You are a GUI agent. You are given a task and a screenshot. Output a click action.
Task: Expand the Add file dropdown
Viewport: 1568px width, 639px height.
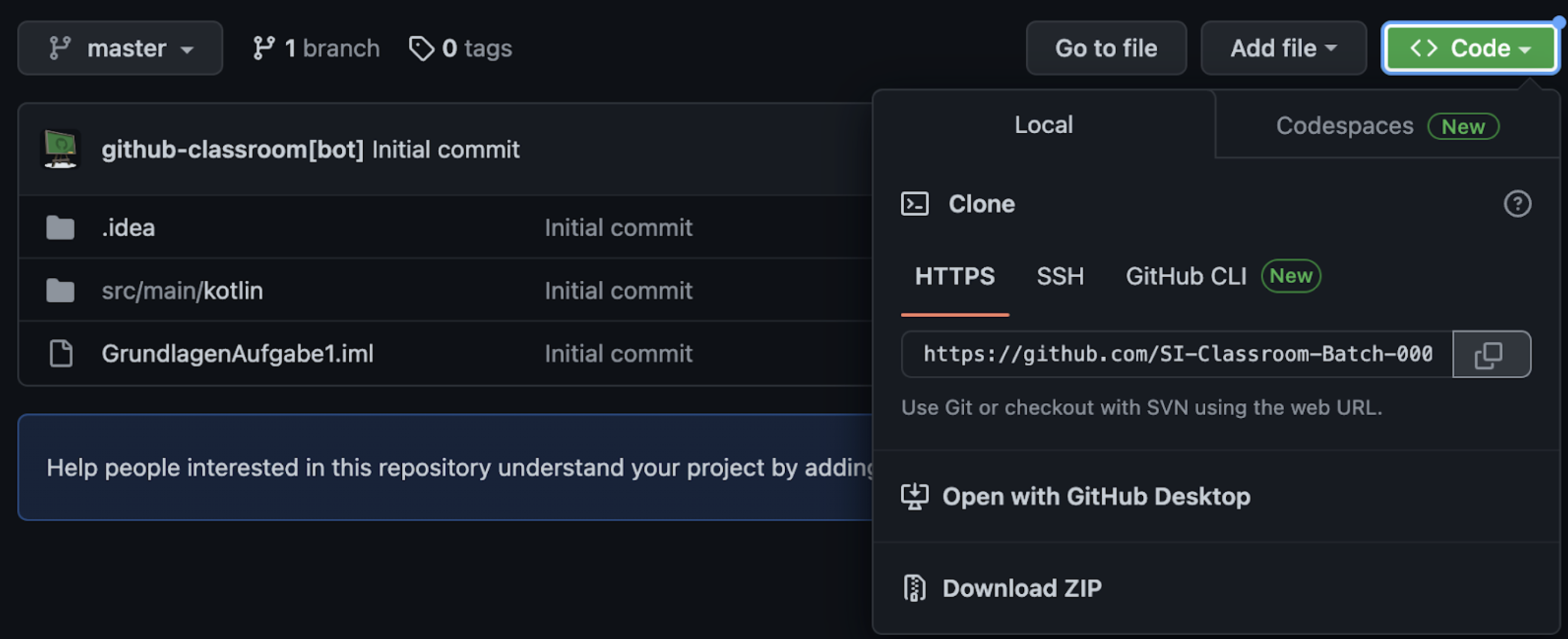(x=1282, y=48)
